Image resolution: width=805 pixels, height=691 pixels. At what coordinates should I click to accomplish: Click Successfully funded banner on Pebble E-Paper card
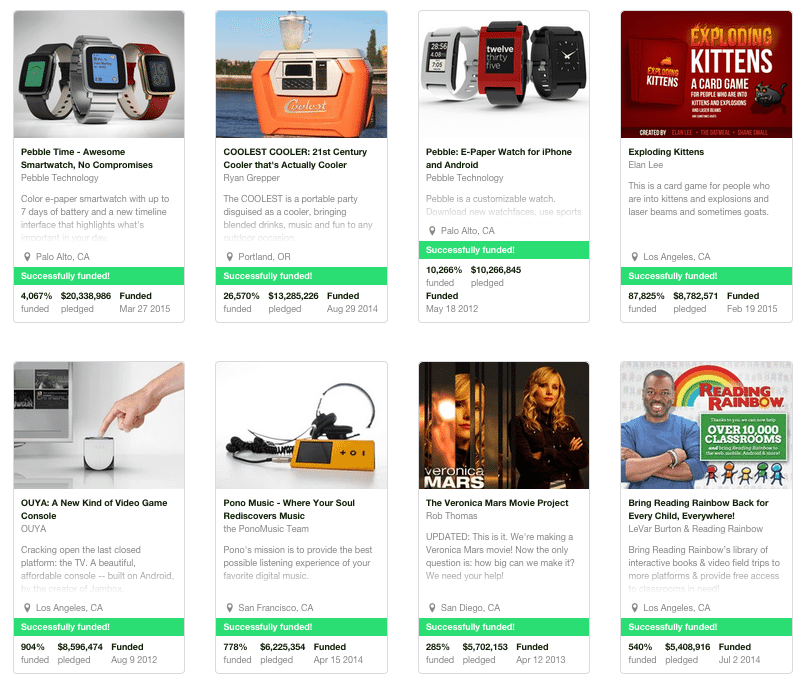pyautogui.click(x=504, y=250)
